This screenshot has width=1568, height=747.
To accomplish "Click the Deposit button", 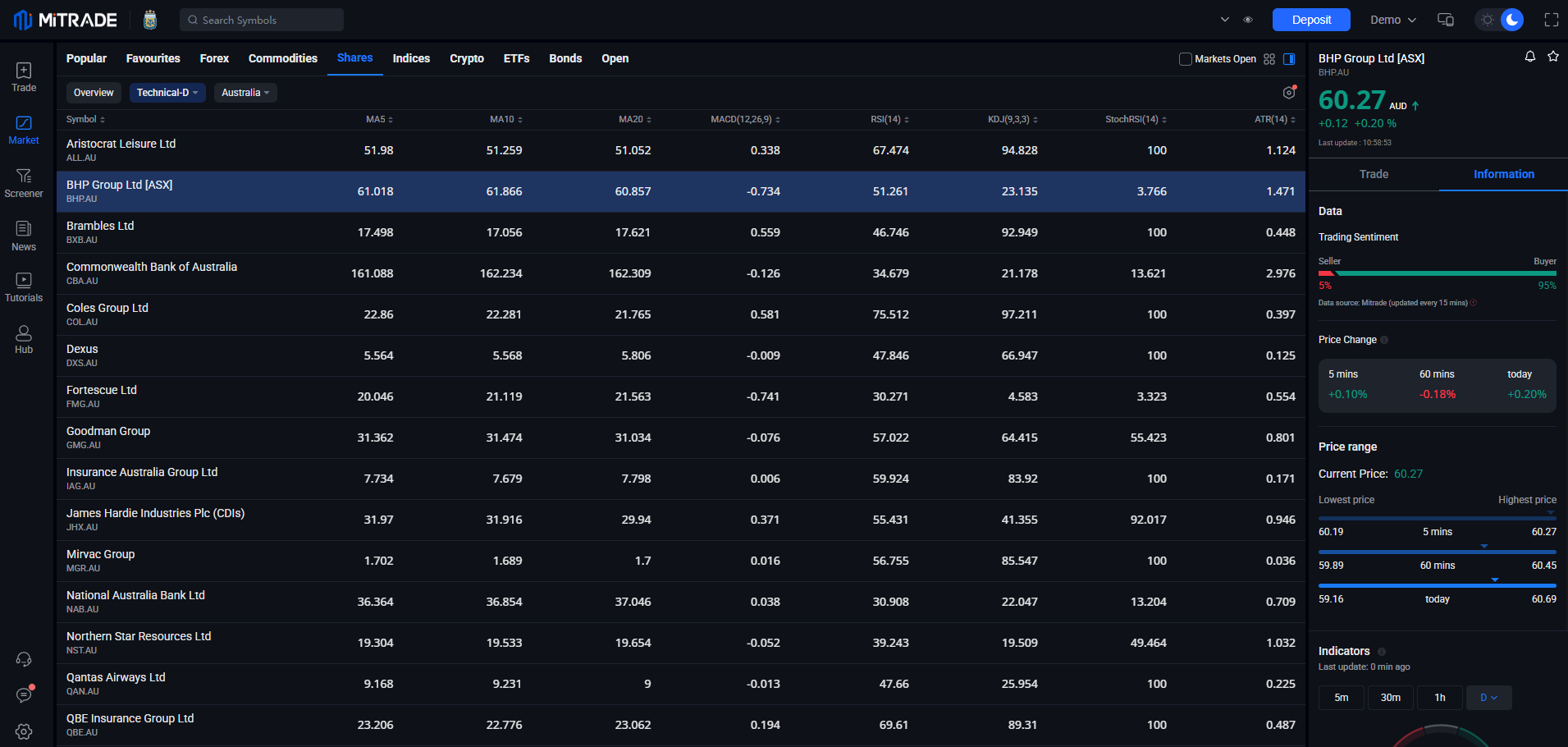I will (1311, 20).
